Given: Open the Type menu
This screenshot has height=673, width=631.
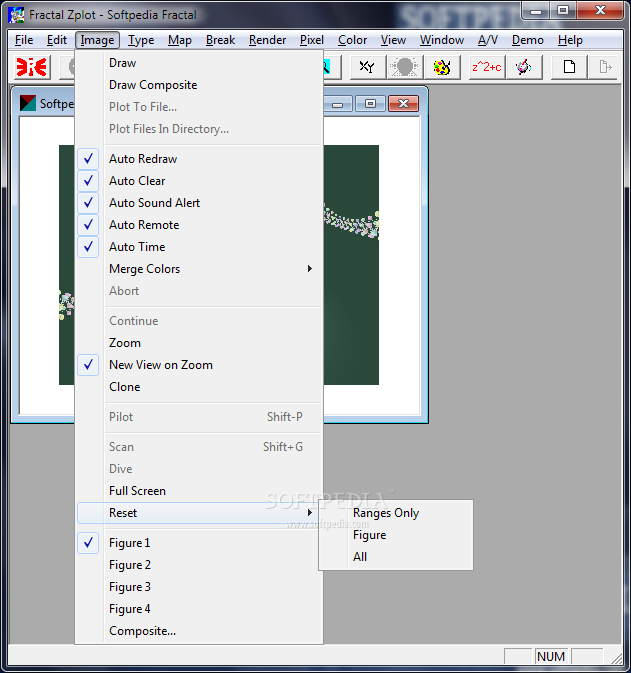Looking at the screenshot, I should pos(141,40).
